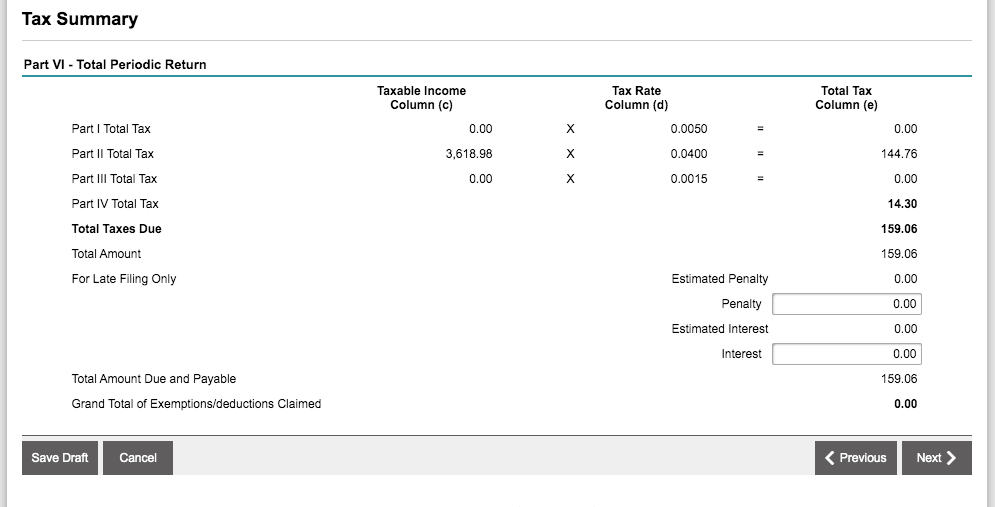995x507 pixels.
Task: Click the equals sign in Part I row
Action: point(760,129)
